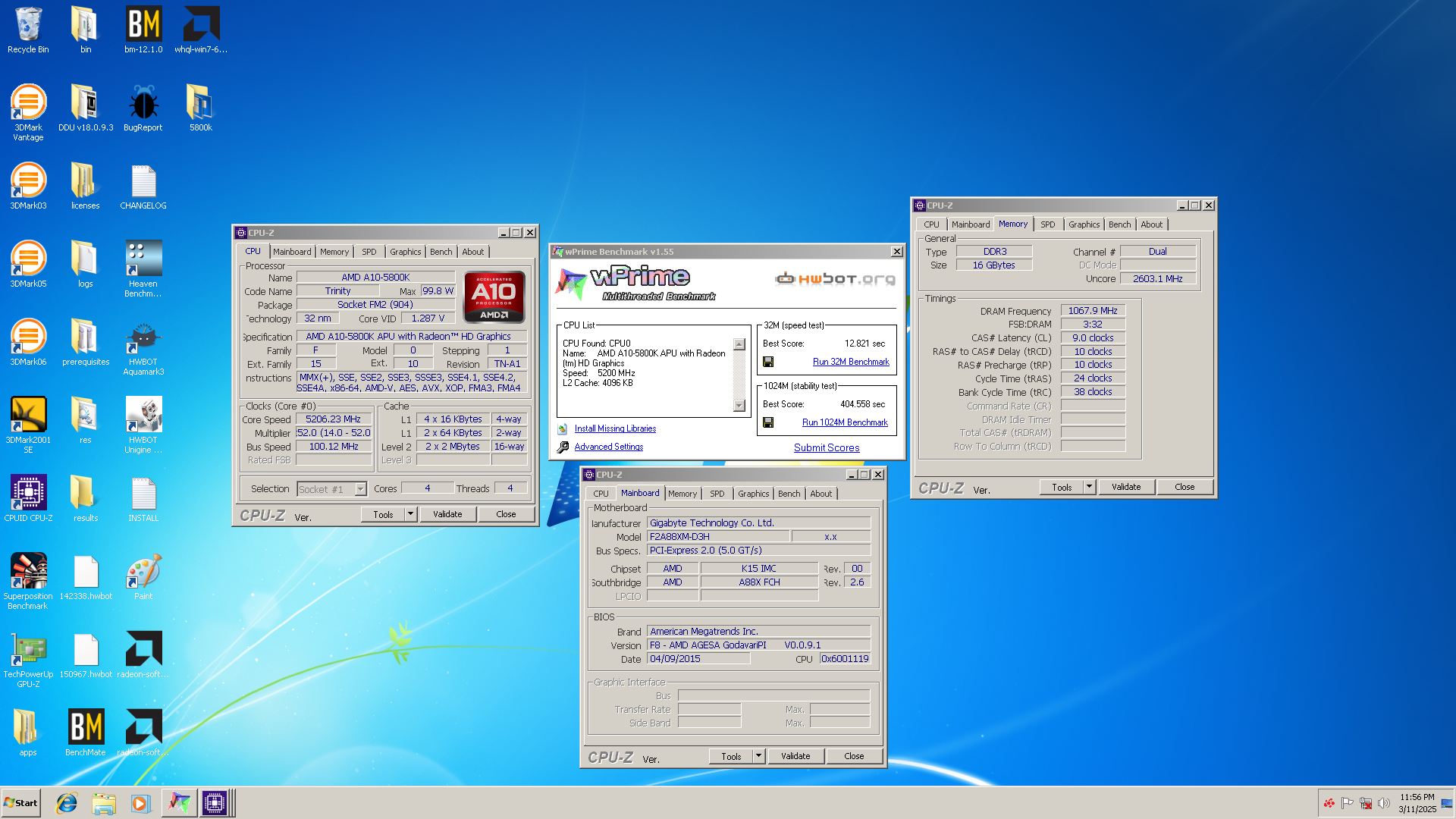Click Submit Scores link
This screenshot has width=1456, height=819.
click(827, 447)
